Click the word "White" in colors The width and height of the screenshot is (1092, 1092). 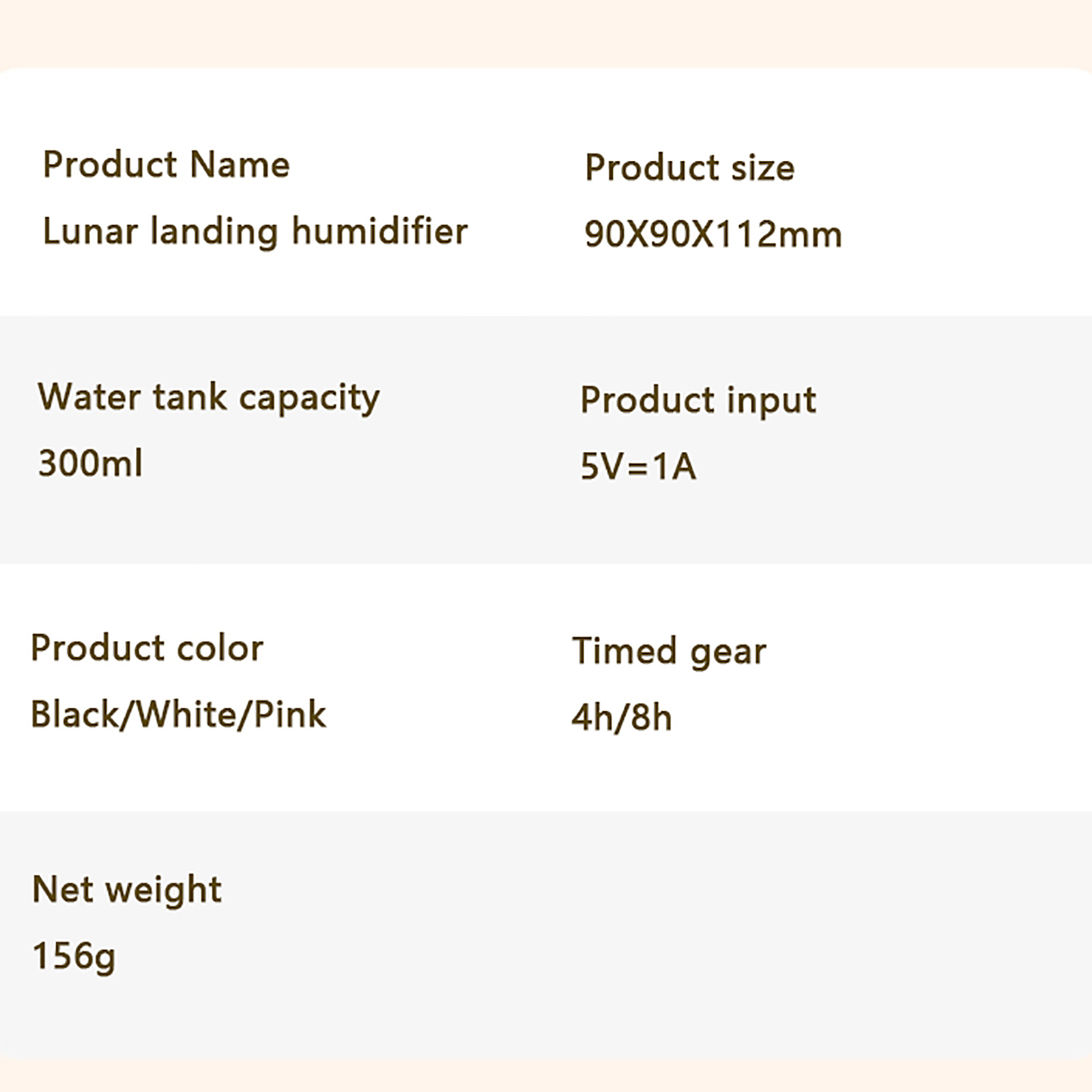[186, 715]
